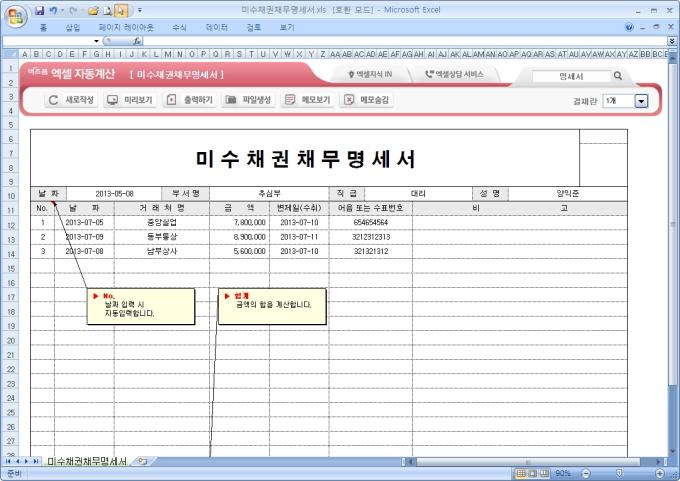This screenshot has height=481, width=680.
Task: Click the Print Preview icon in quick access
Action: [x=108, y=10]
